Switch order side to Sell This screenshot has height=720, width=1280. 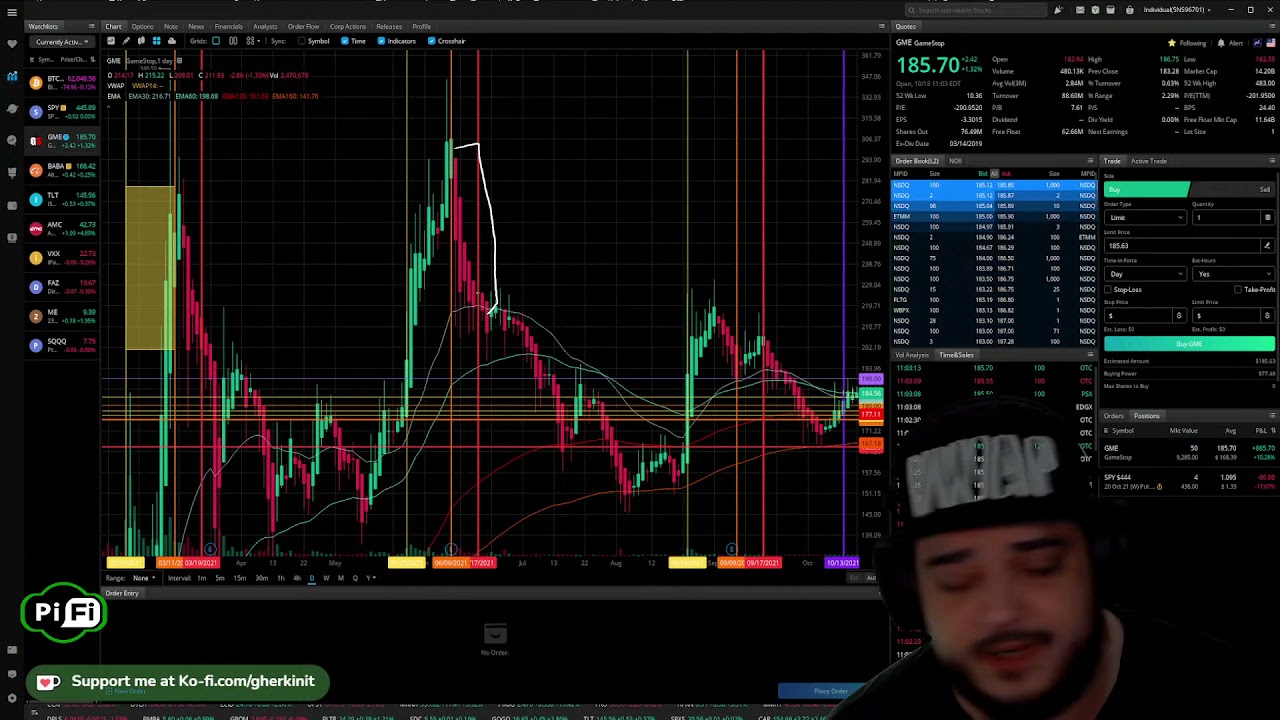pos(1232,189)
